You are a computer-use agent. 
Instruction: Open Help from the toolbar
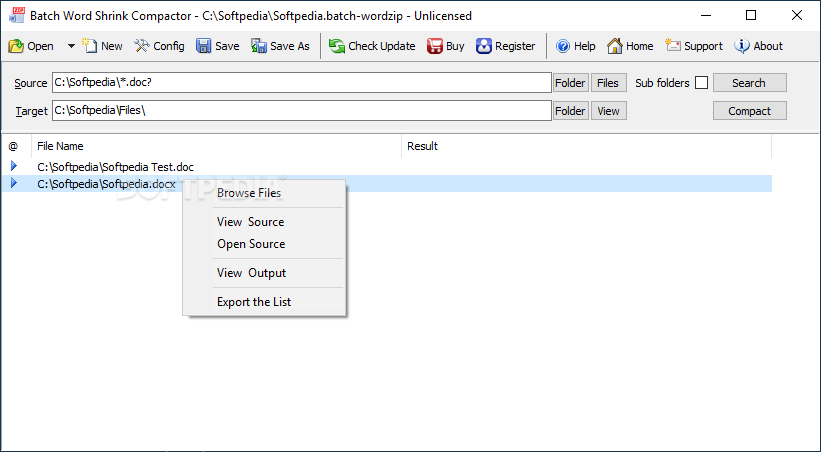575,46
